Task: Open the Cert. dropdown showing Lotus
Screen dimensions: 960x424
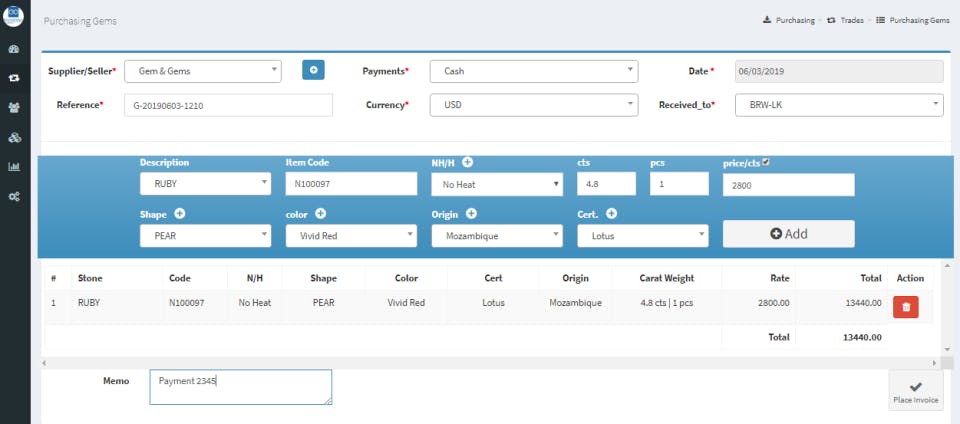Action: tap(642, 236)
